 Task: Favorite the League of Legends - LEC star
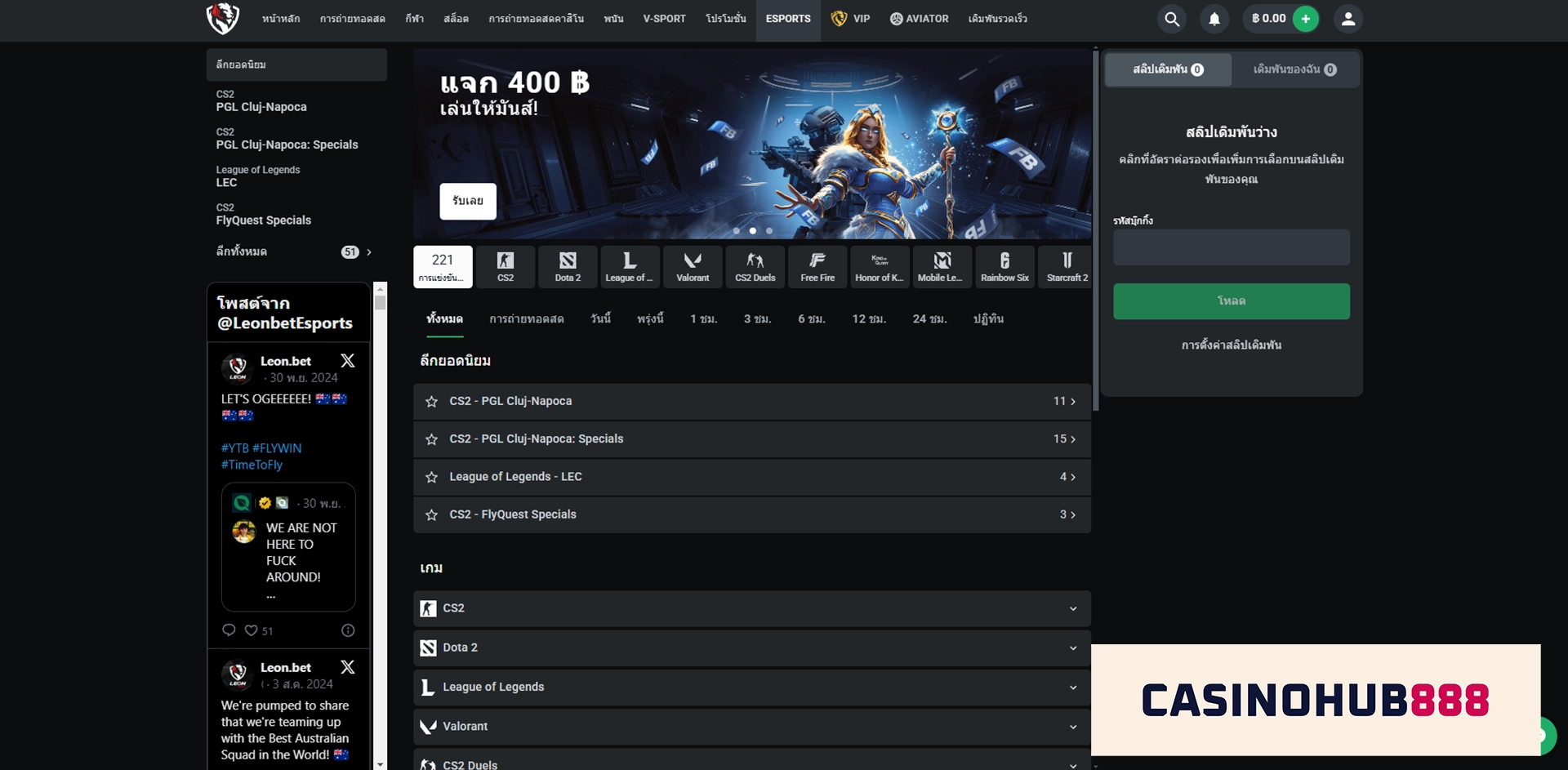tap(431, 477)
